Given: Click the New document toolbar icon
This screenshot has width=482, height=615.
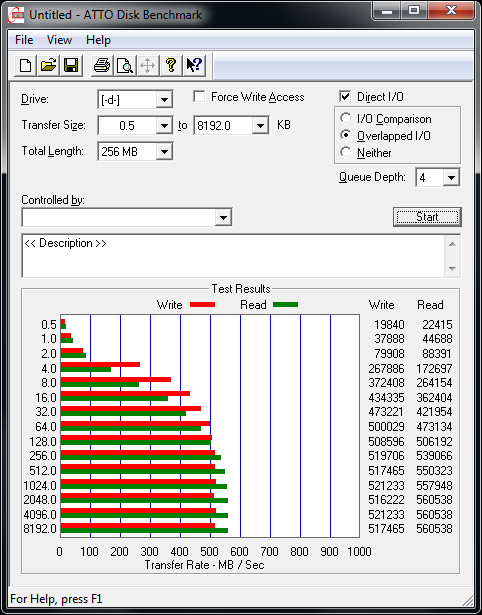Looking at the screenshot, I should (x=25, y=65).
